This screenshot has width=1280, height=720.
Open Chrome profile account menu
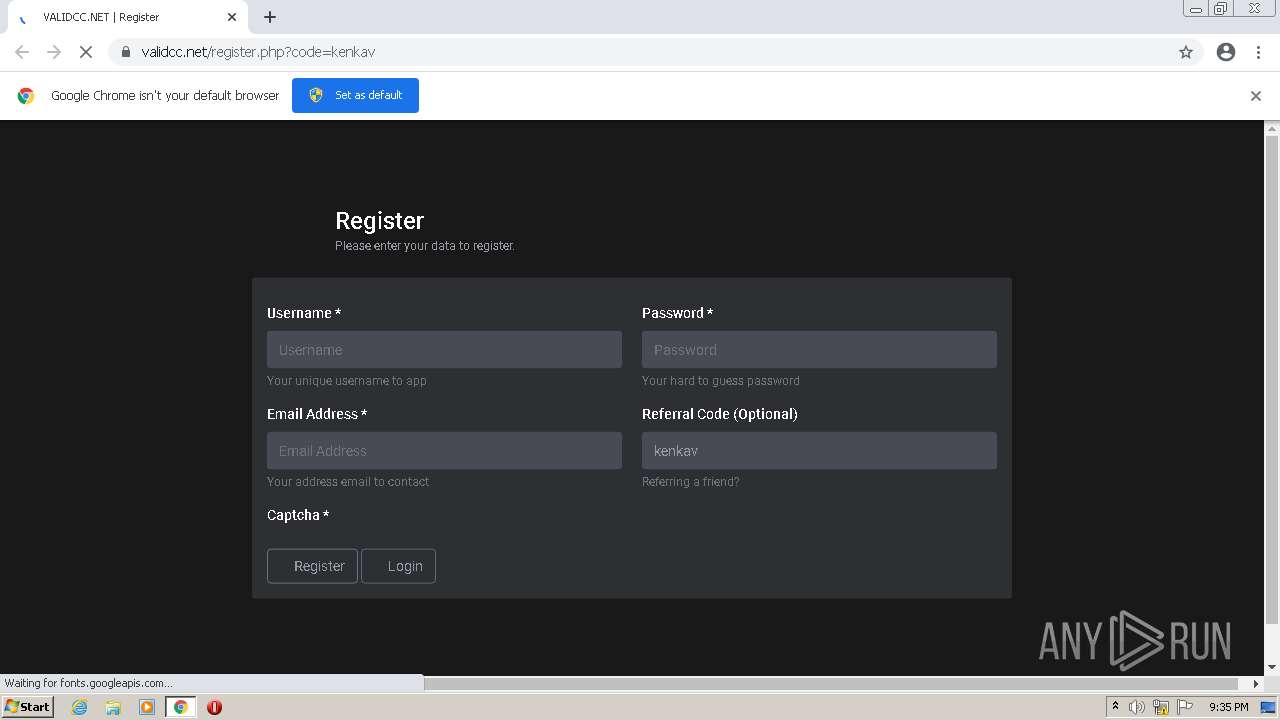1226,52
